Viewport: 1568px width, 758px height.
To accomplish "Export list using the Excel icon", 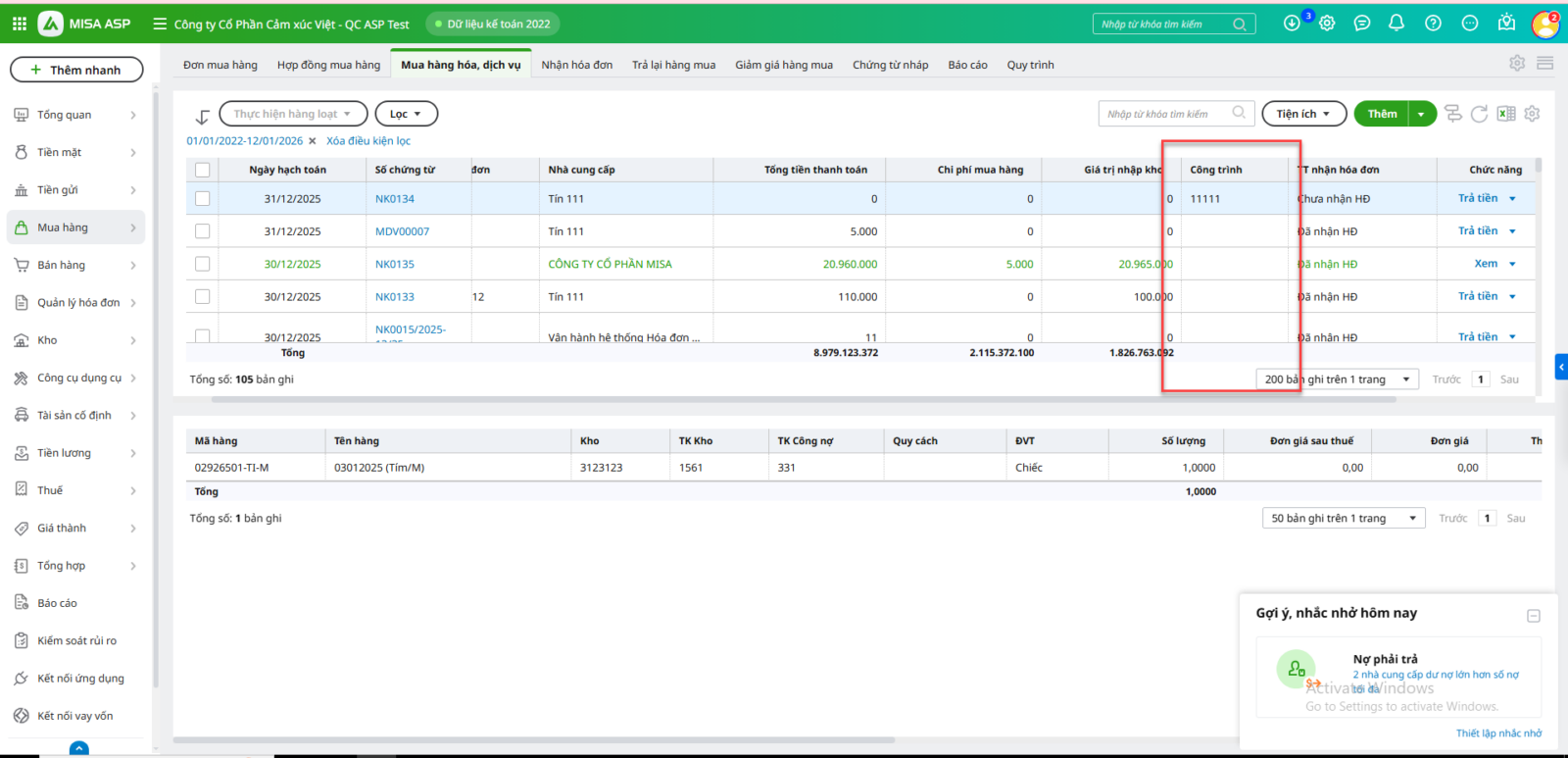I will (1506, 114).
